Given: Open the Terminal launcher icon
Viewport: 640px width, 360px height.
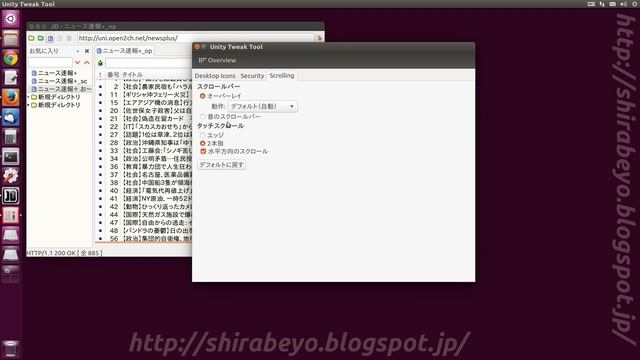Looking at the screenshot, I should coord(11,157).
